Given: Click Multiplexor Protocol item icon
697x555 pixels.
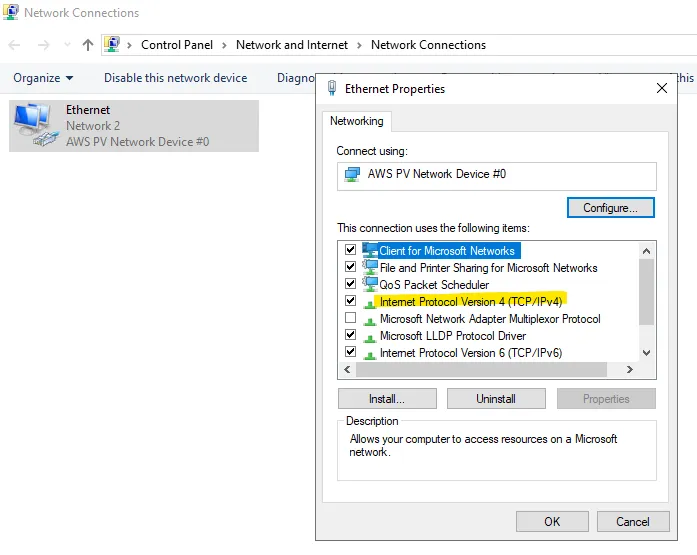Looking at the screenshot, I should click(369, 320).
